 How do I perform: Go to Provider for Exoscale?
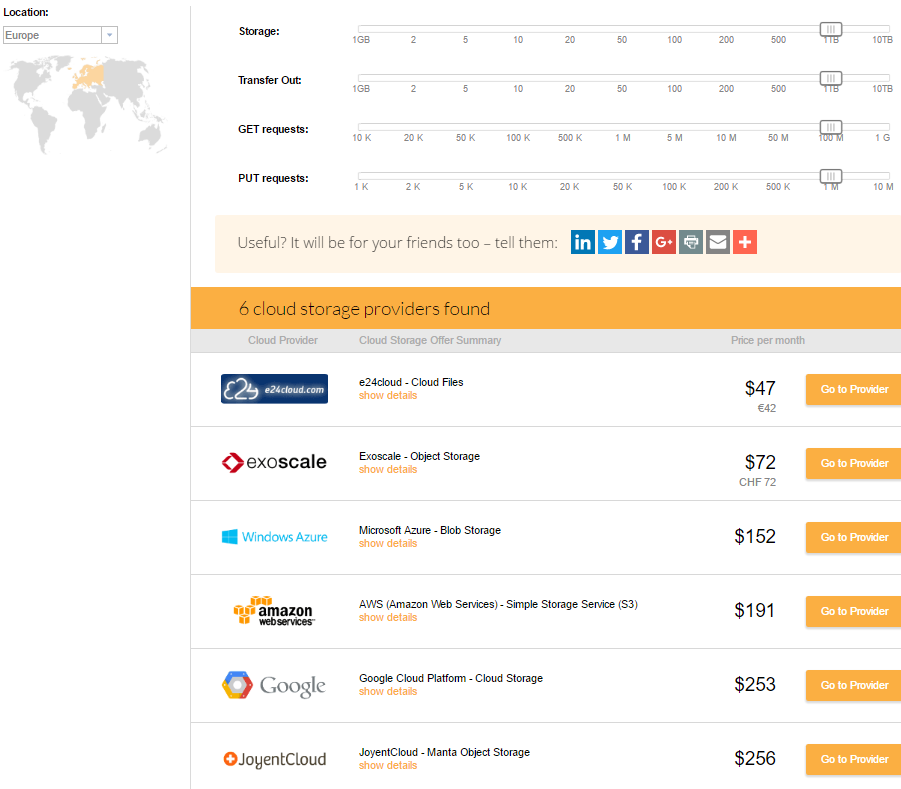tap(854, 463)
